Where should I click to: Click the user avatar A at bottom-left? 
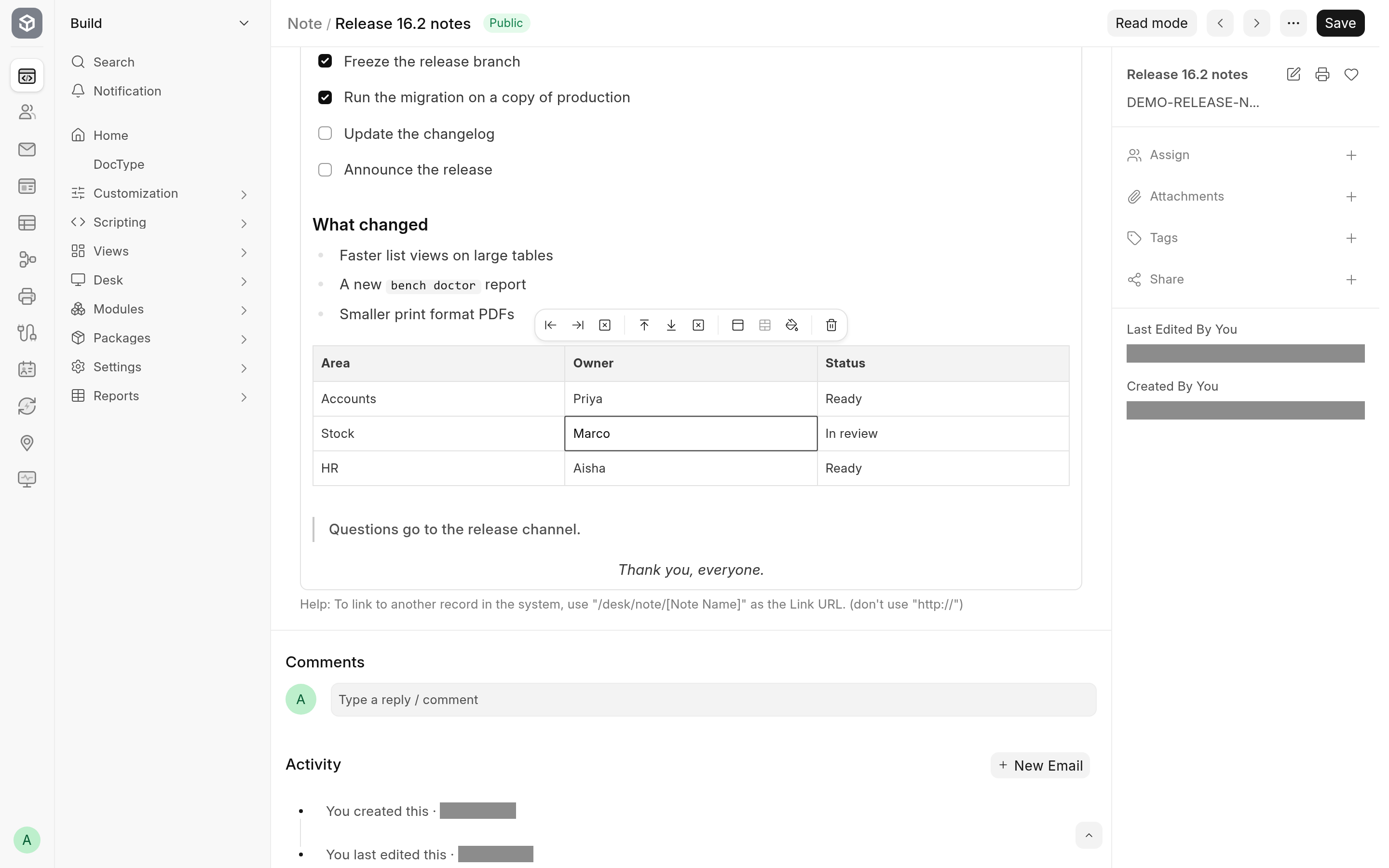tap(27, 840)
